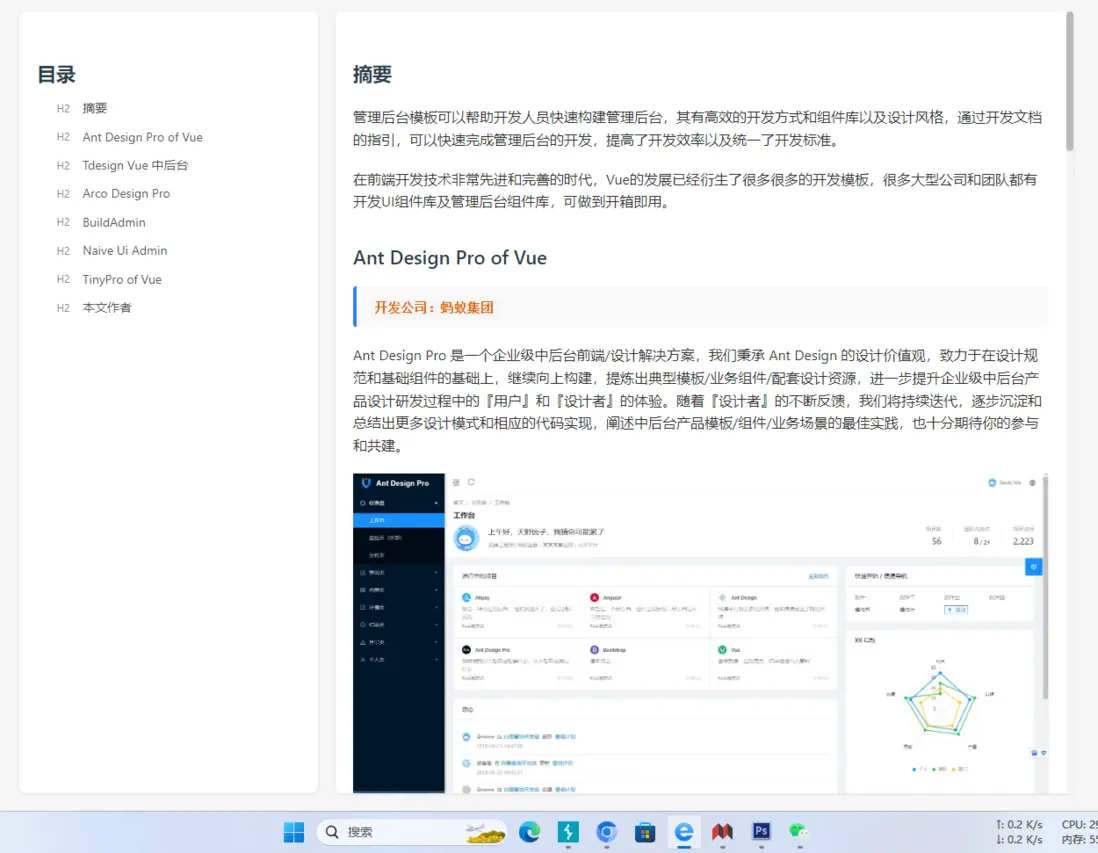Image resolution: width=1098 pixels, height=853 pixels.
Task: Click the CPU usage readout in taskbar
Action: pos(1079,824)
